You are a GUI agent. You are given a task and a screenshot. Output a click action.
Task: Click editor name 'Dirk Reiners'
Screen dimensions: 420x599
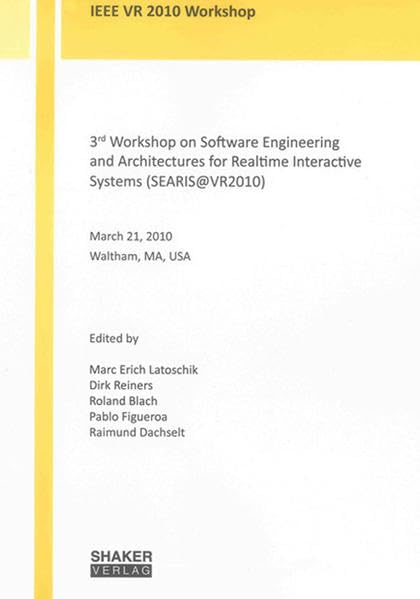tap(121, 385)
